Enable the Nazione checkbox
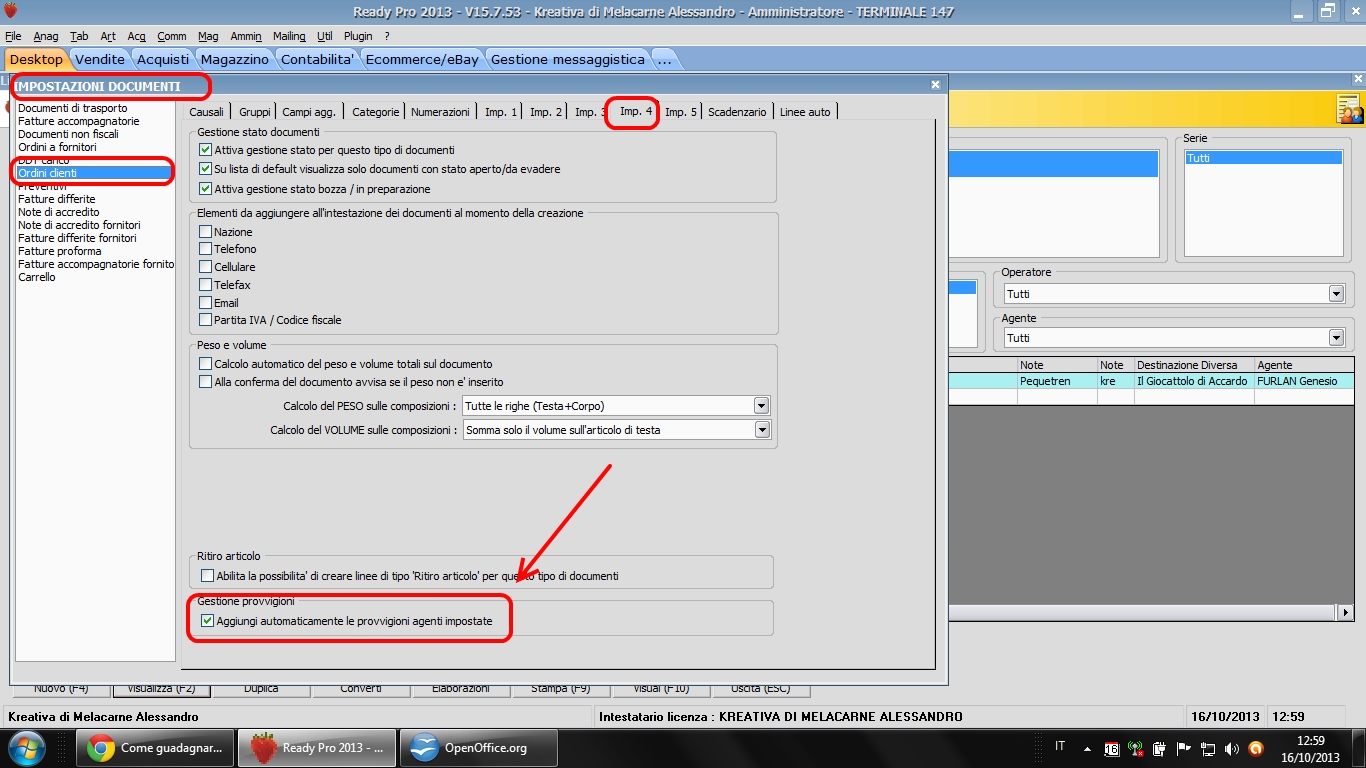 click(205, 231)
